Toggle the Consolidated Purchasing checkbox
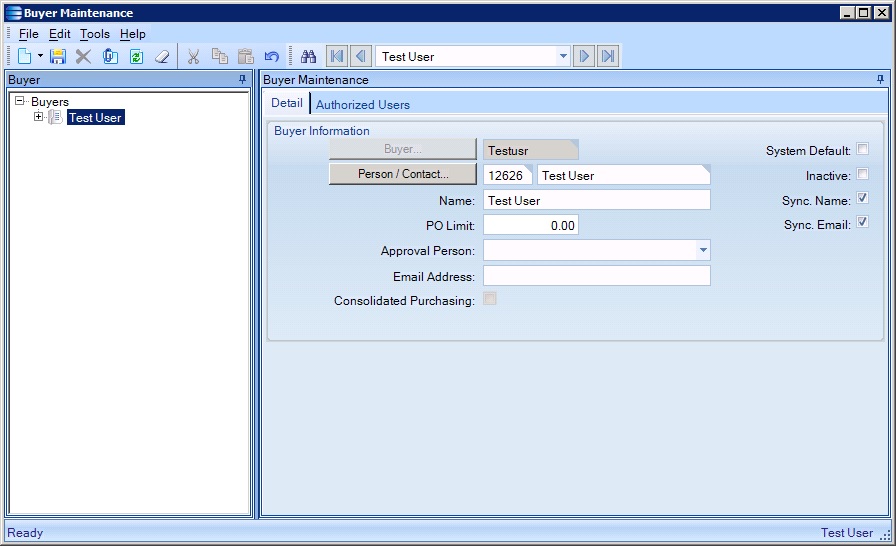 490,299
